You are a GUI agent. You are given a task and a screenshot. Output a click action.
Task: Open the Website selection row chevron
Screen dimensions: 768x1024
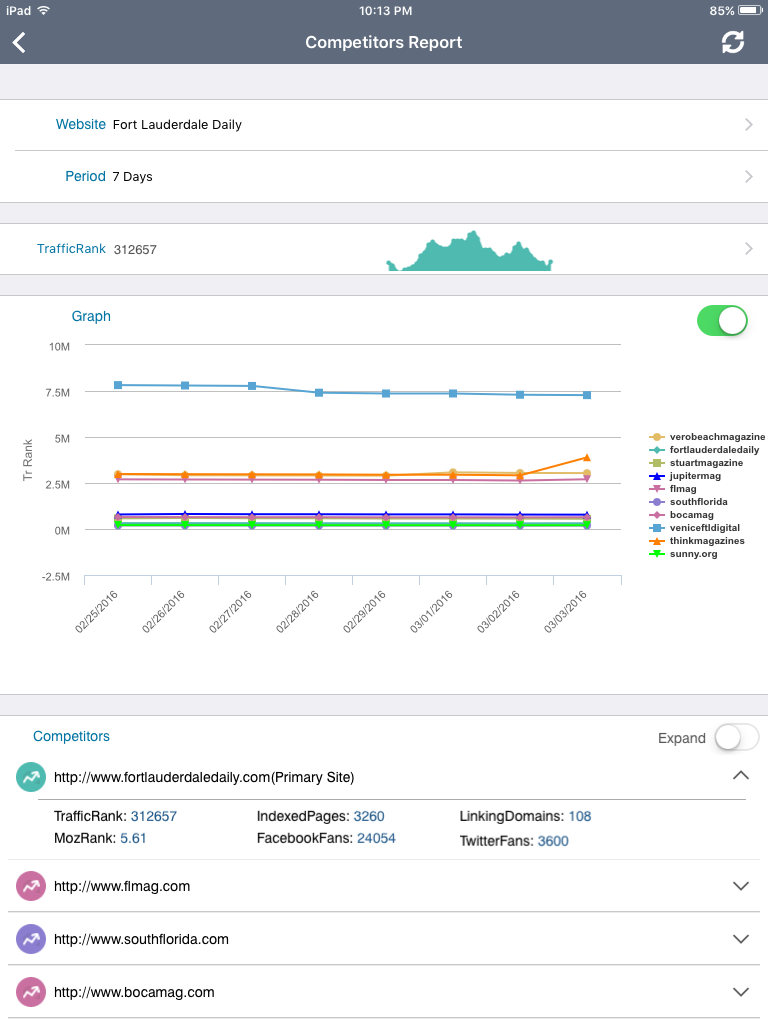pyautogui.click(x=748, y=125)
